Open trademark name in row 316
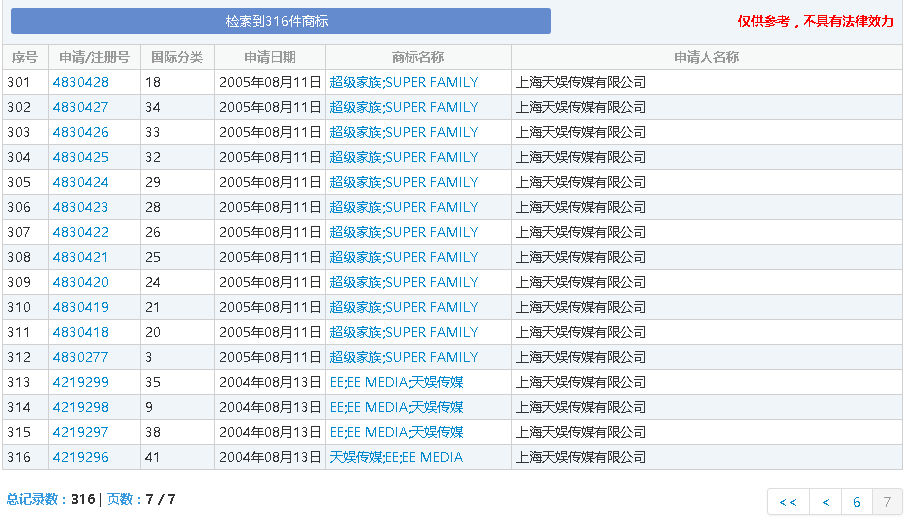The image size is (904, 522). 396,457
